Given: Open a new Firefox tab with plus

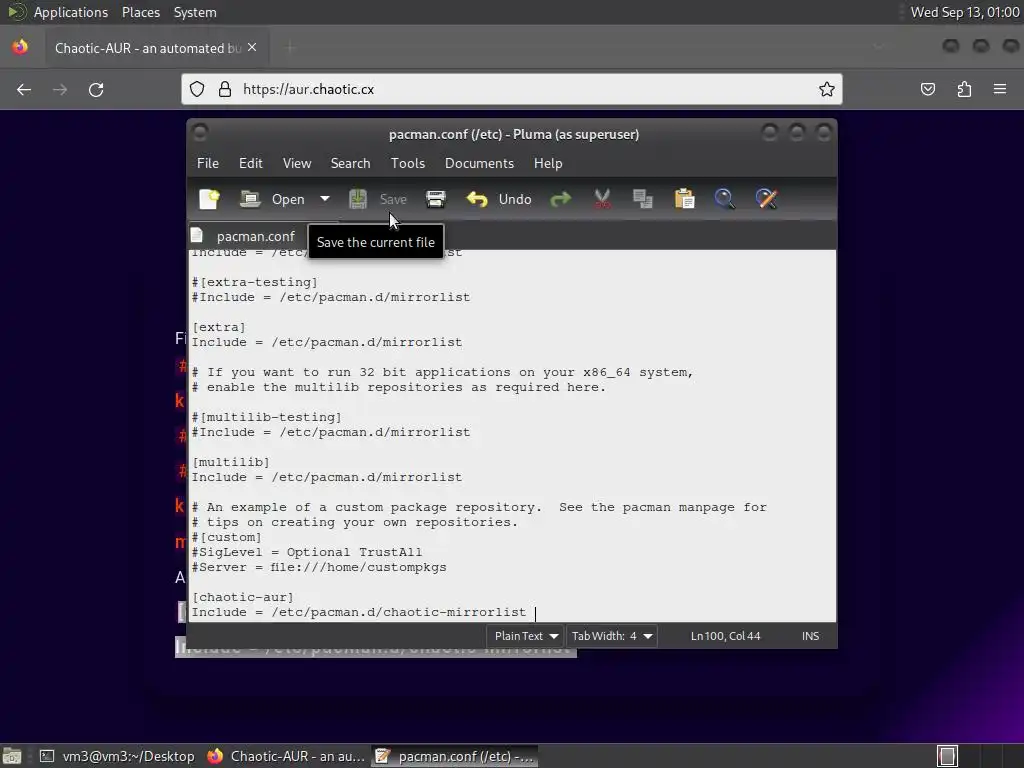Looking at the screenshot, I should tap(290, 47).
